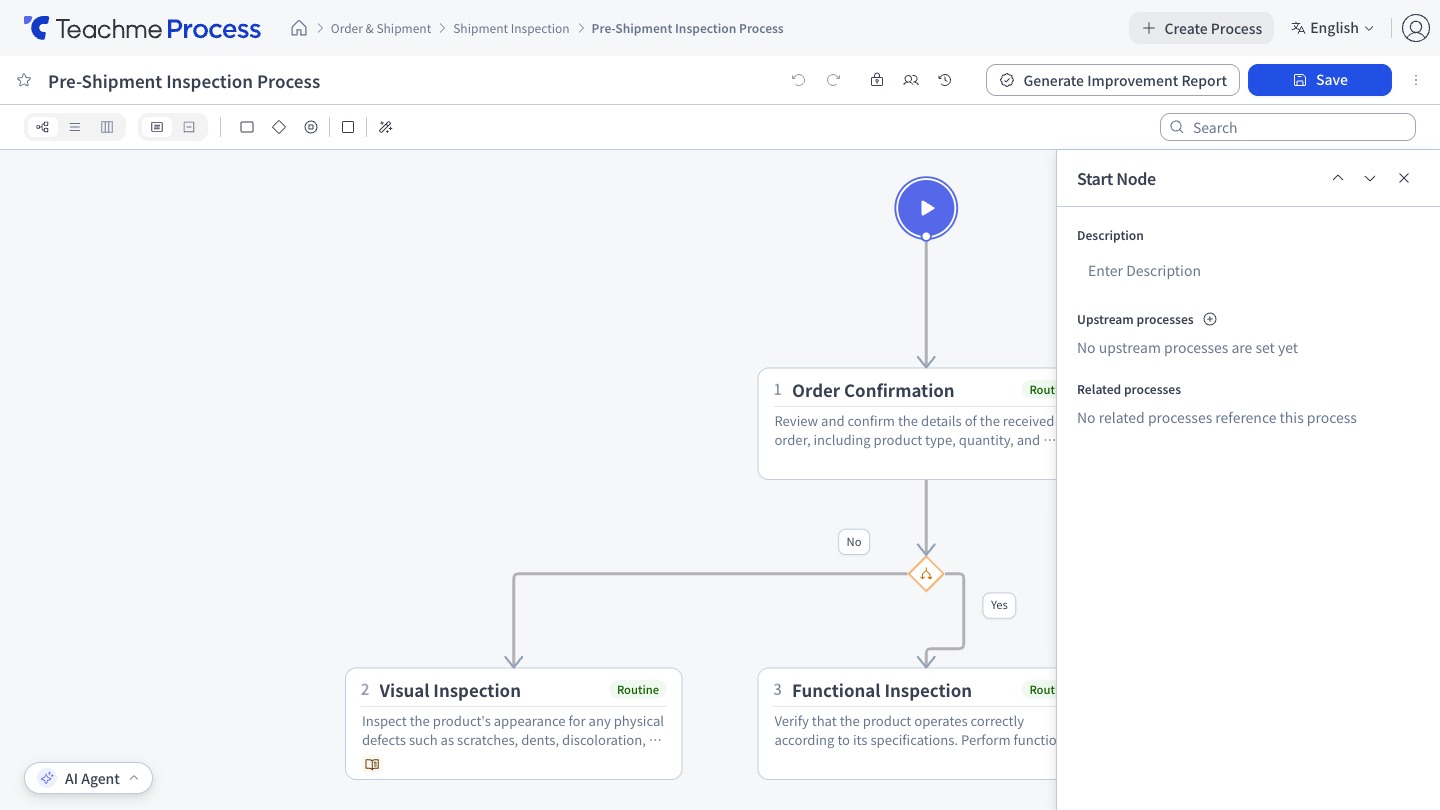
Task: Select the orange branch gateway diamond
Action: pyautogui.click(x=926, y=574)
